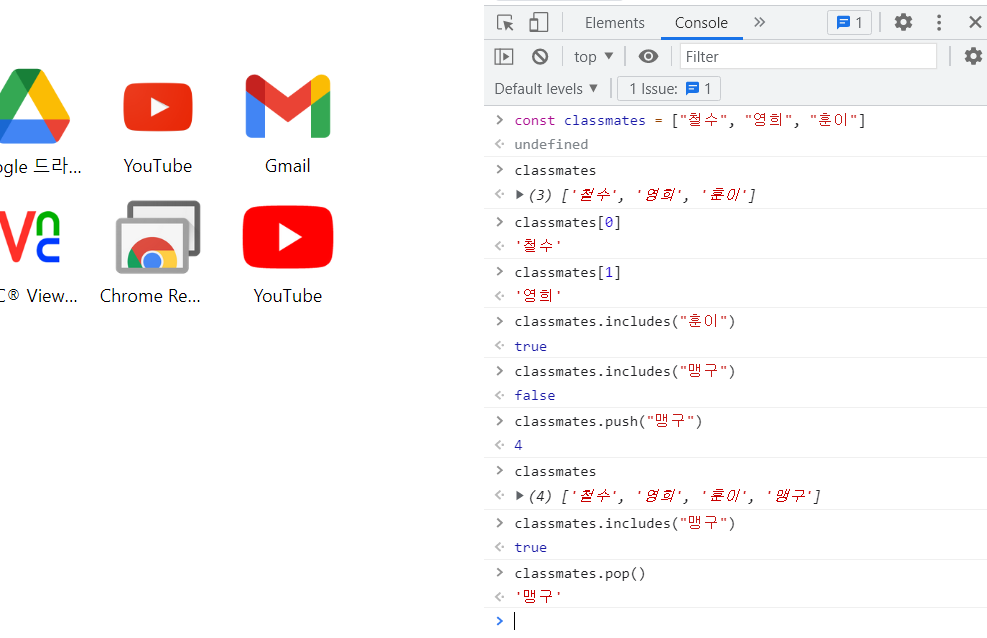987x638 pixels.
Task: Click the false output value
Action: tap(534, 396)
